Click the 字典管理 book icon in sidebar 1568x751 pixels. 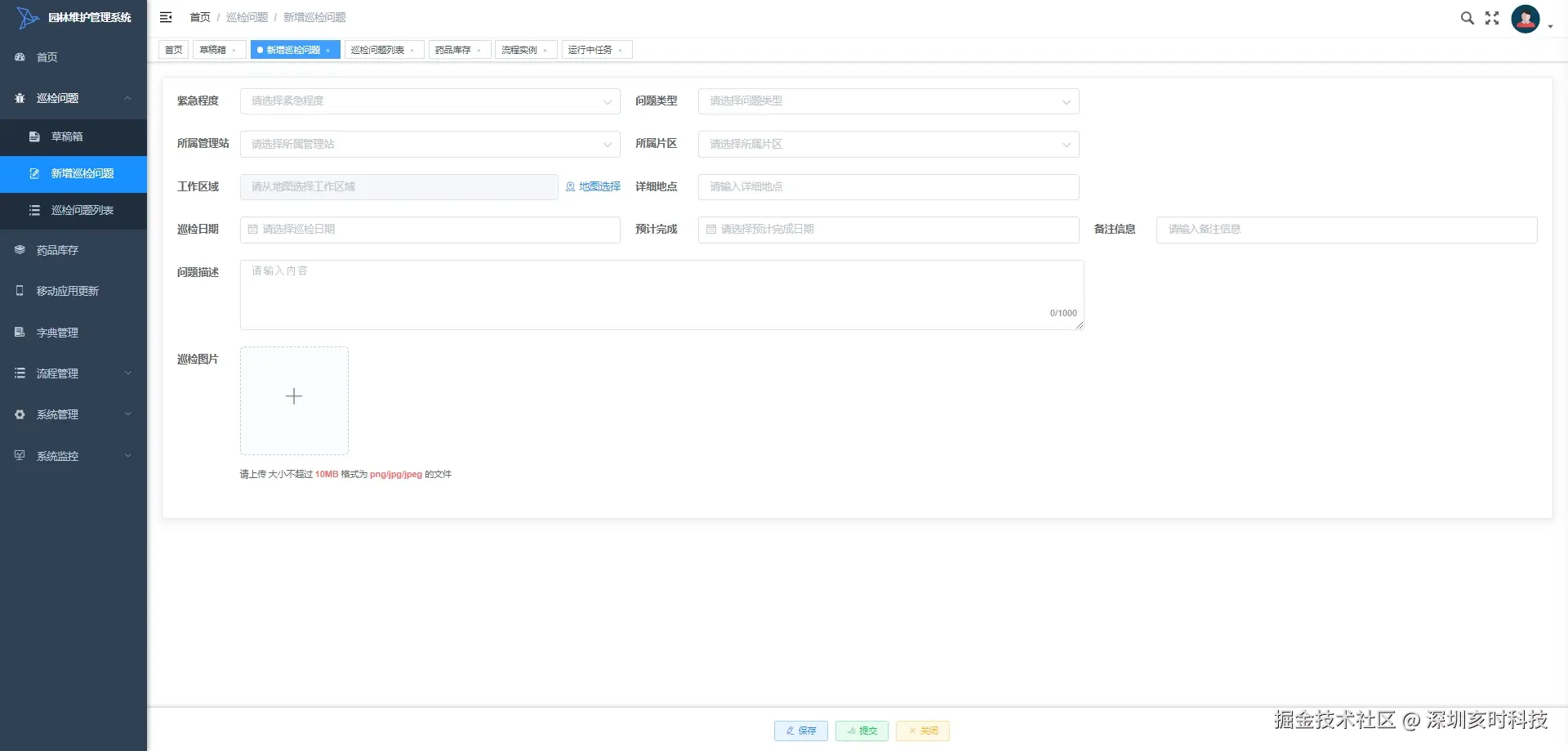click(20, 333)
